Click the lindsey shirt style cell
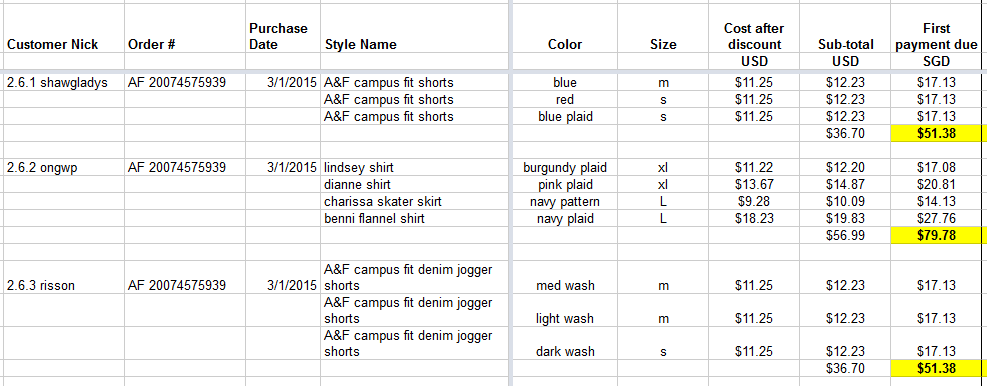 tap(415, 167)
